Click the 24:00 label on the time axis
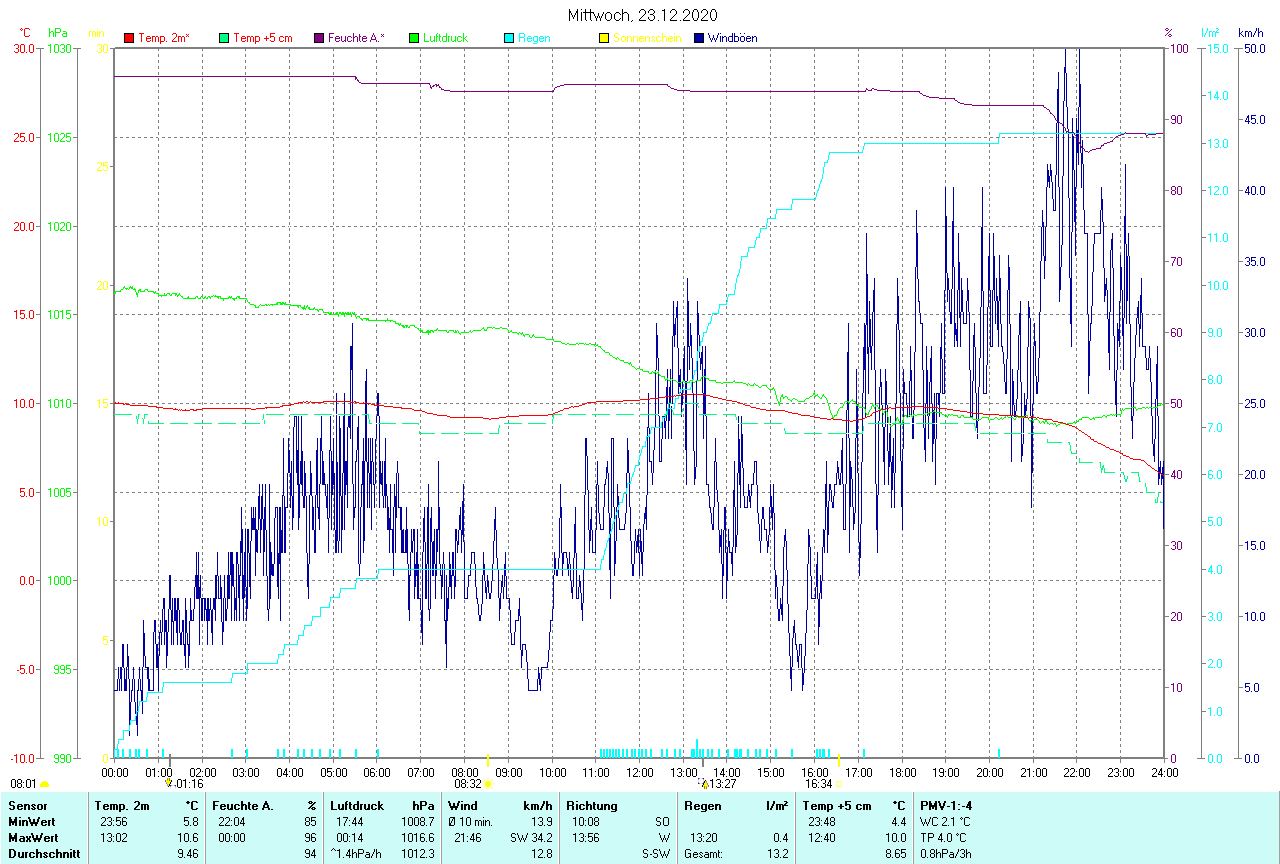 pos(1164,772)
